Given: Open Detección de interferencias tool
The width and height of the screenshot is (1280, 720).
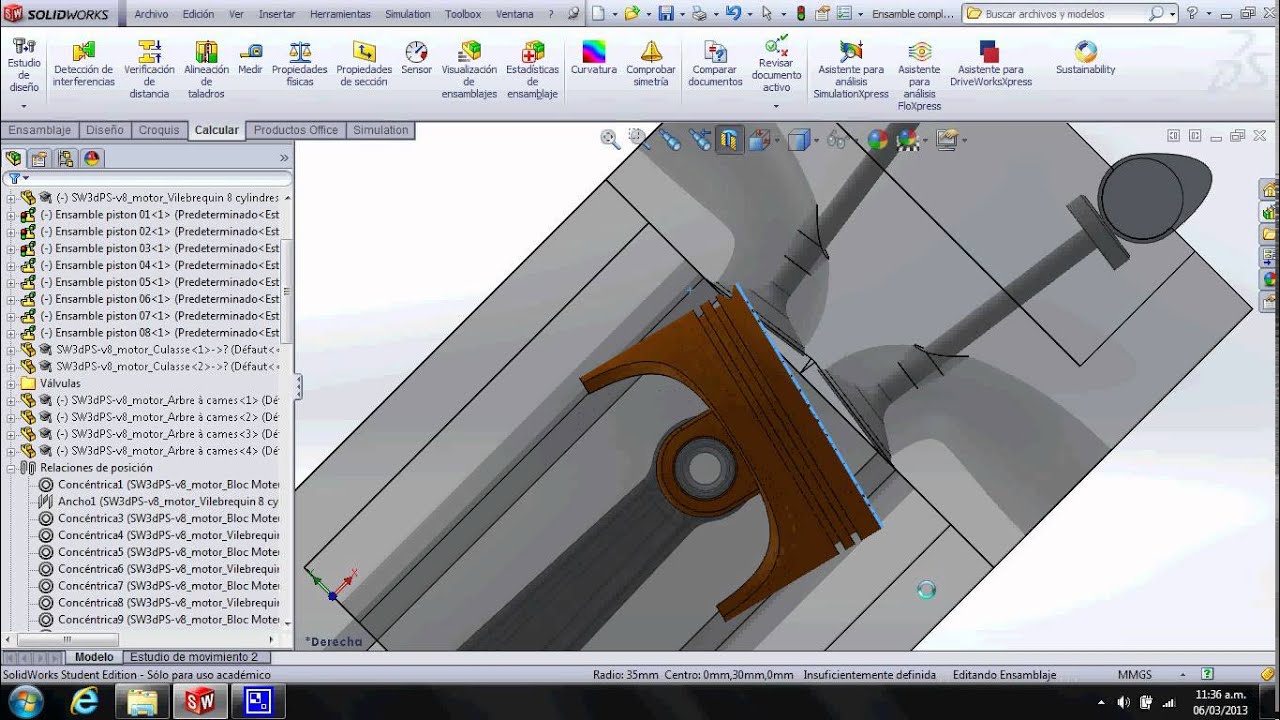Looking at the screenshot, I should click(x=84, y=65).
